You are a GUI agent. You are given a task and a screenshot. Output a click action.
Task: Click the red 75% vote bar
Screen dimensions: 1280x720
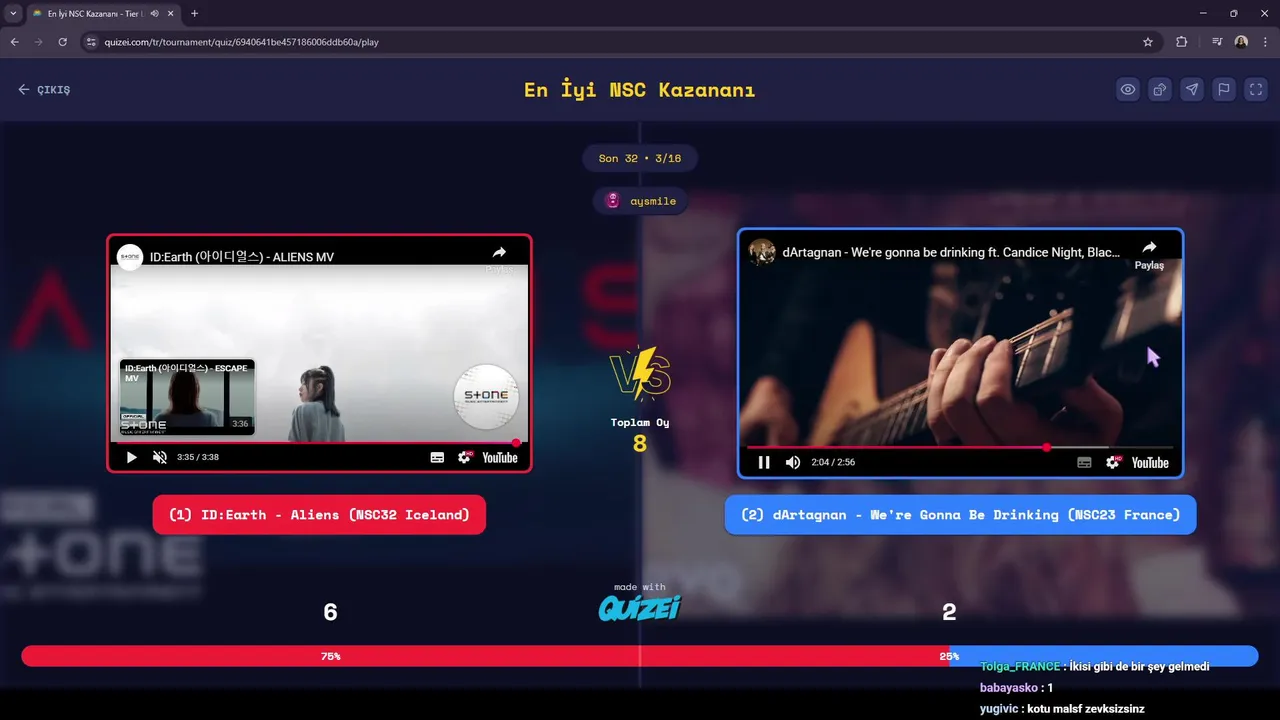click(485, 656)
